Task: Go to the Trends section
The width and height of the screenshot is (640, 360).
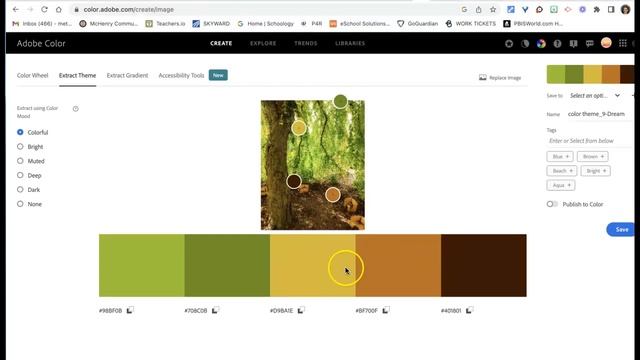Action: (x=306, y=43)
